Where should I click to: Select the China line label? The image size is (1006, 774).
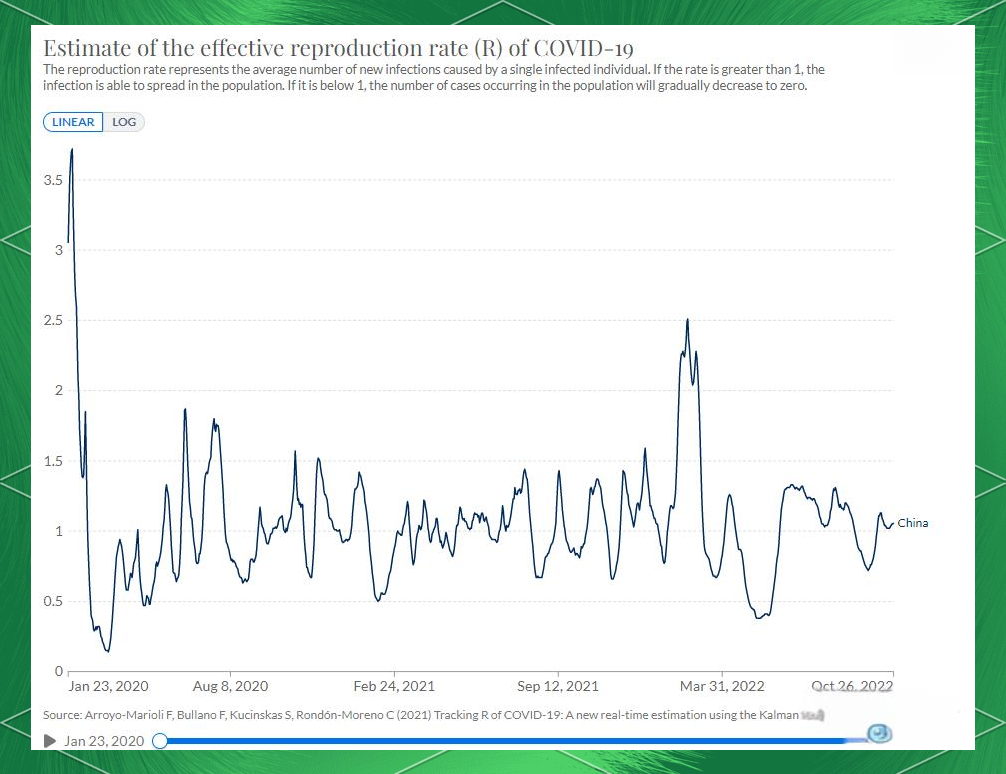(x=912, y=523)
